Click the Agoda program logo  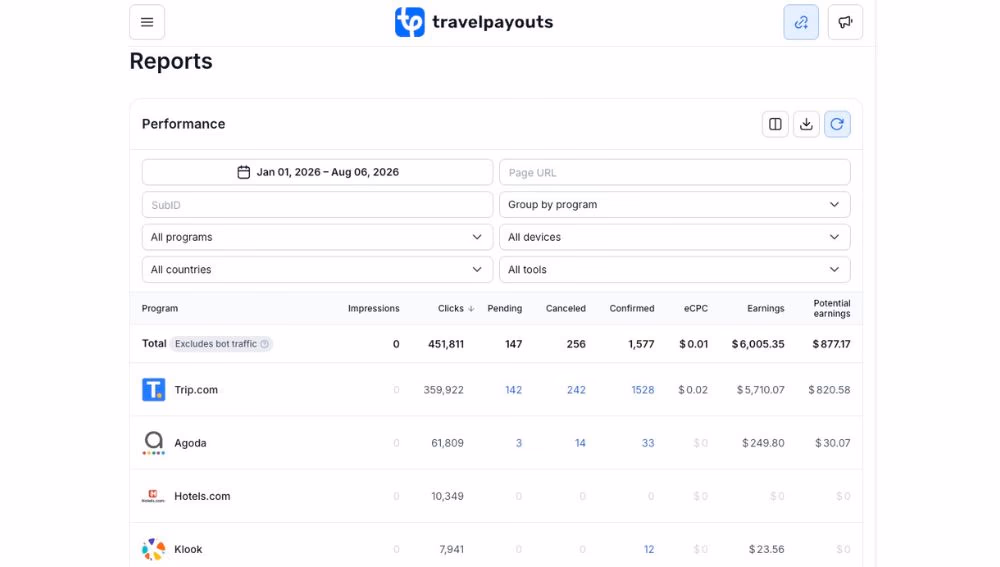coord(154,443)
